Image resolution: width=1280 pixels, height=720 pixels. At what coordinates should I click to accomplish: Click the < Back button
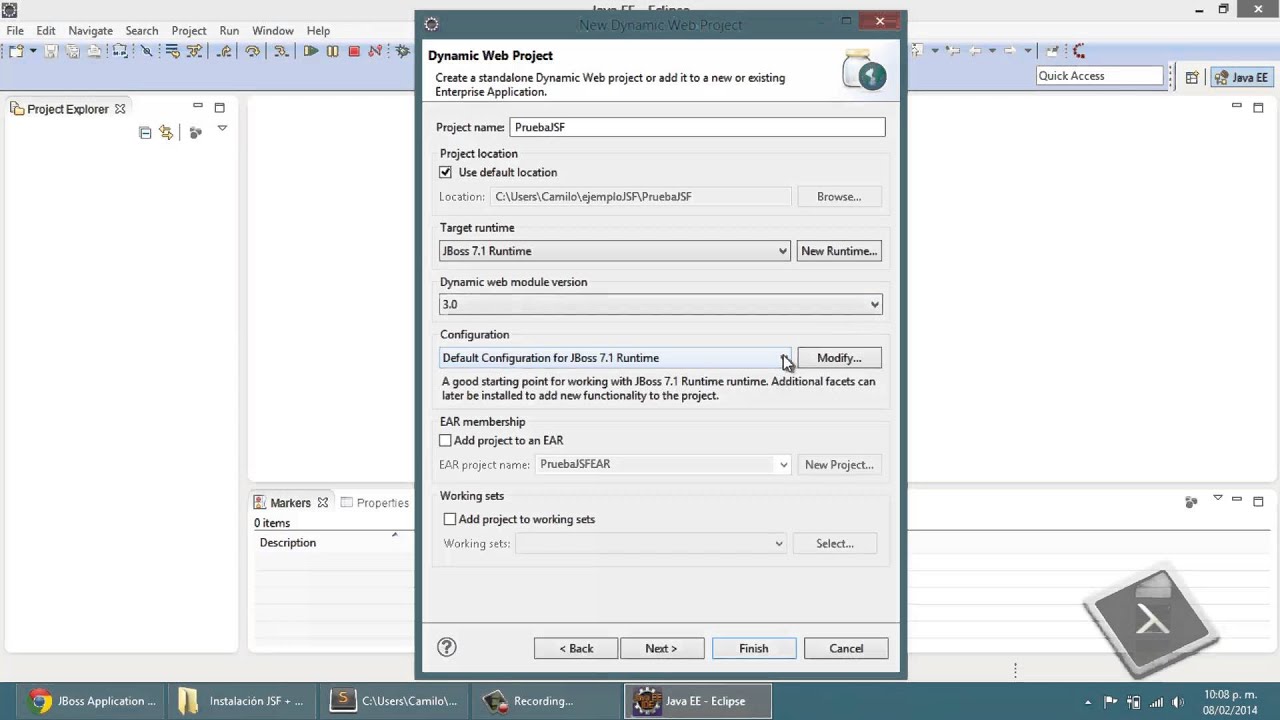pyautogui.click(x=576, y=649)
